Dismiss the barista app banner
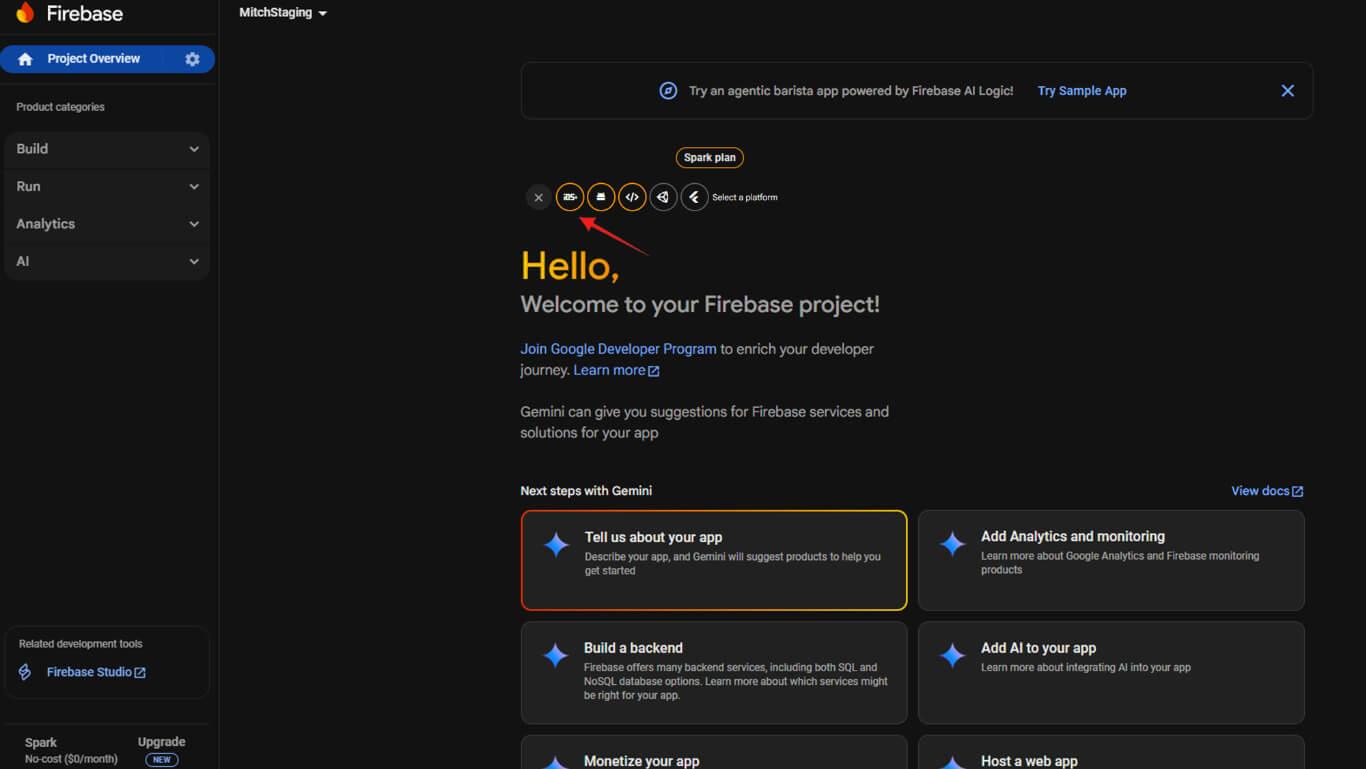This screenshot has height=769, width=1366. click(x=1287, y=91)
